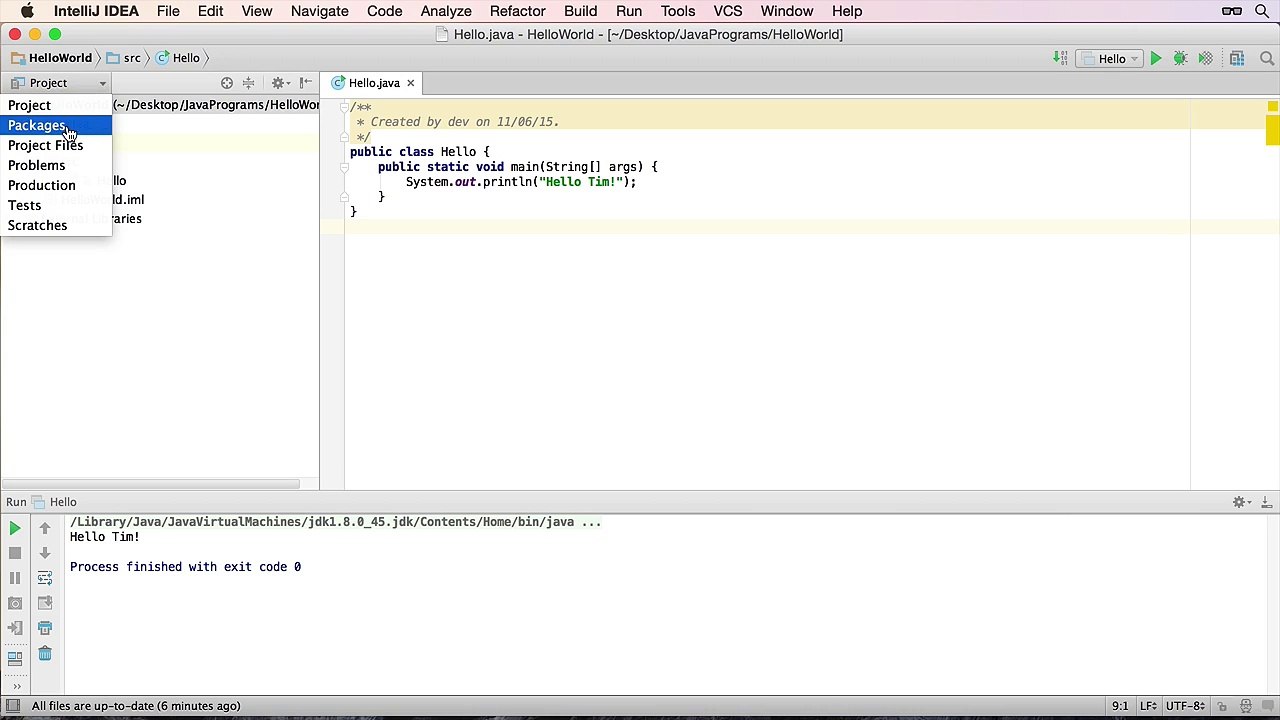Open macOS Spotlight search icon
Viewport: 1280px width, 720px height.
click(x=1260, y=11)
